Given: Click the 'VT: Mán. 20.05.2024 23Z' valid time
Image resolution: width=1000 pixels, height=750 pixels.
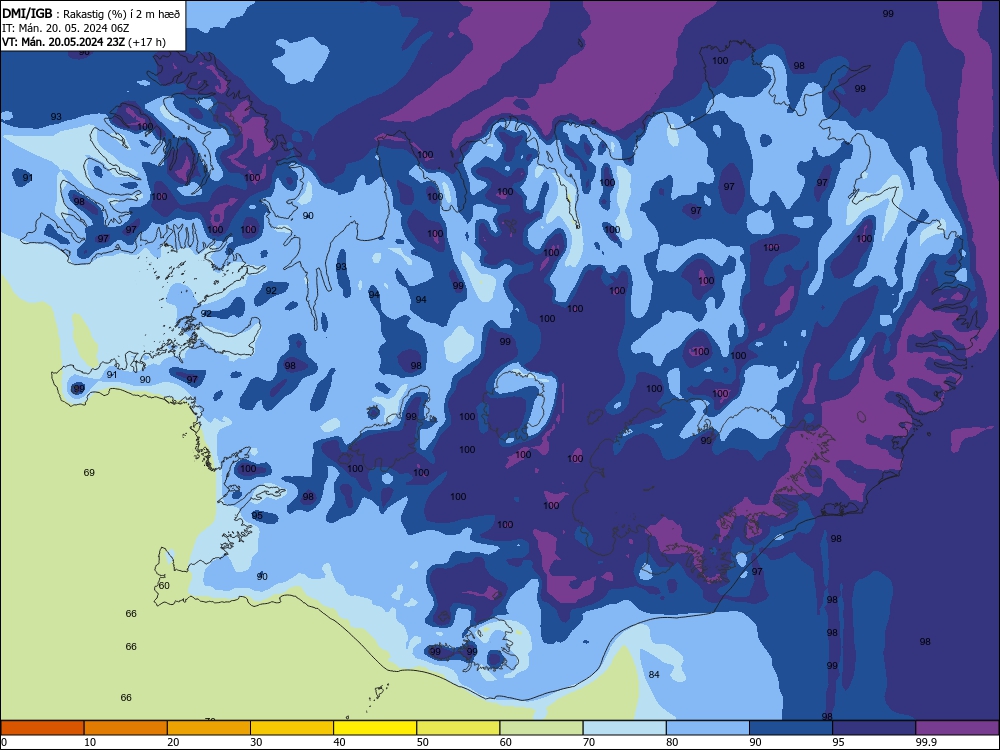Looking at the screenshot, I should pos(63,42).
